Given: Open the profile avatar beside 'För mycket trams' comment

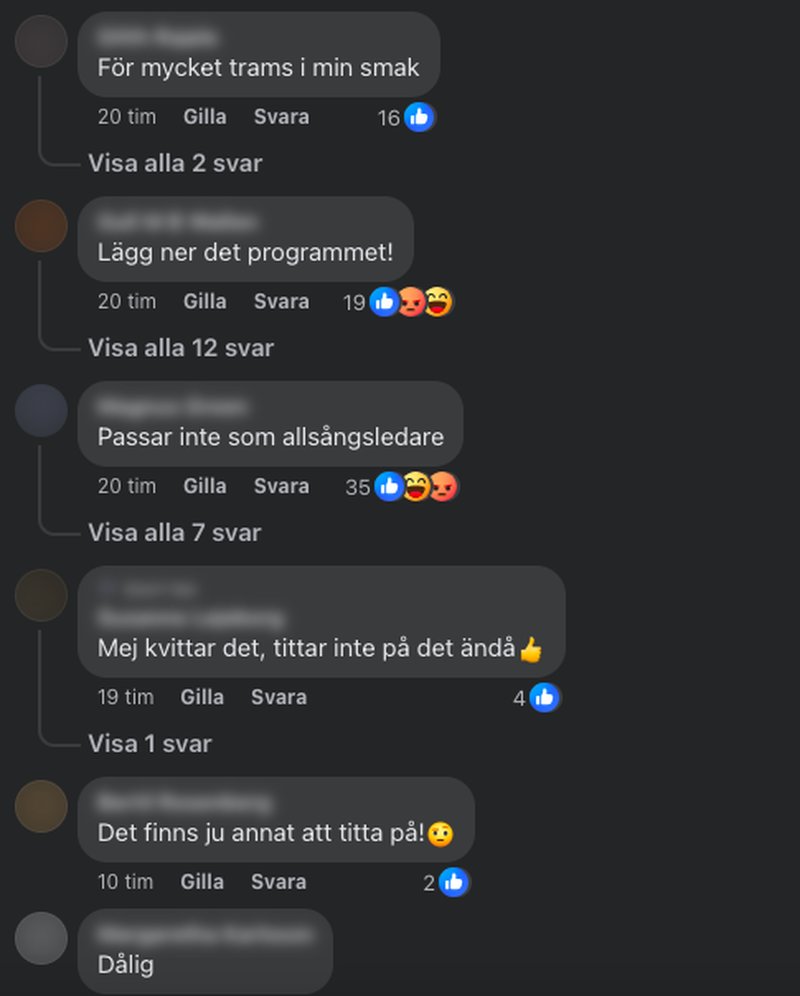Looking at the screenshot, I should click(x=41, y=41).
